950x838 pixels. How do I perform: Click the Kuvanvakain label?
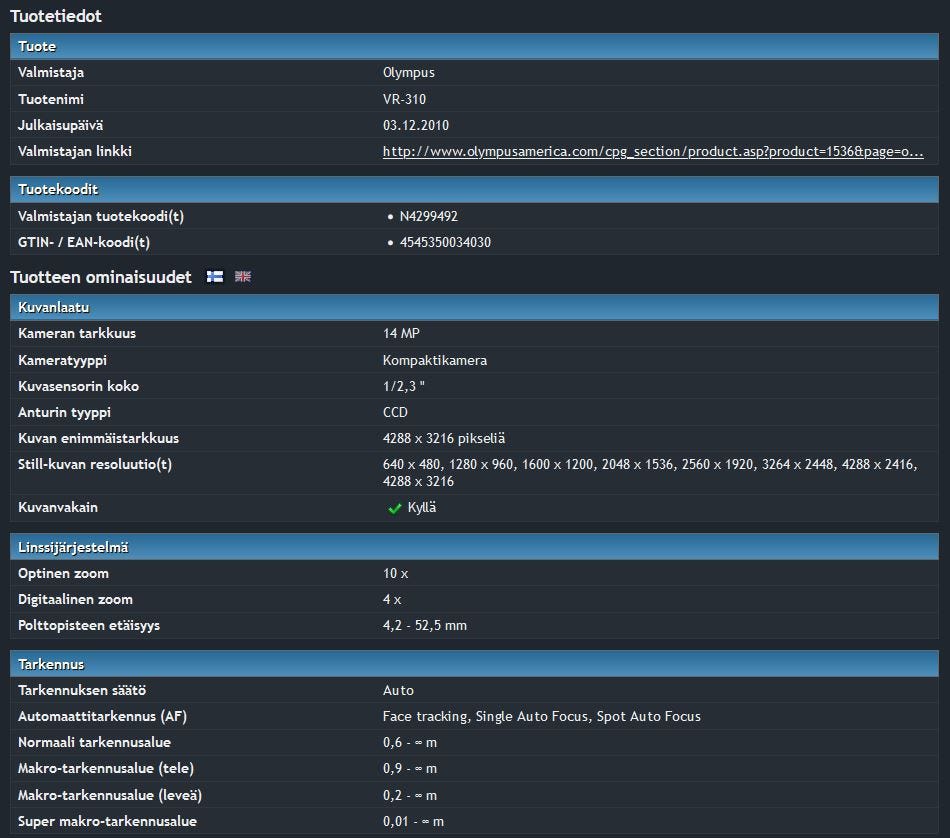click(x=58, y=507)
